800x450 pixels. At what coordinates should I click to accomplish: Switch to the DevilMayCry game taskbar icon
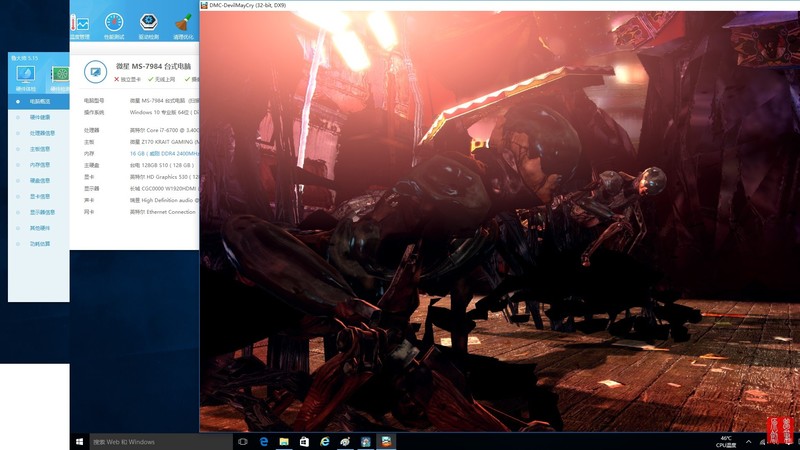386,442
